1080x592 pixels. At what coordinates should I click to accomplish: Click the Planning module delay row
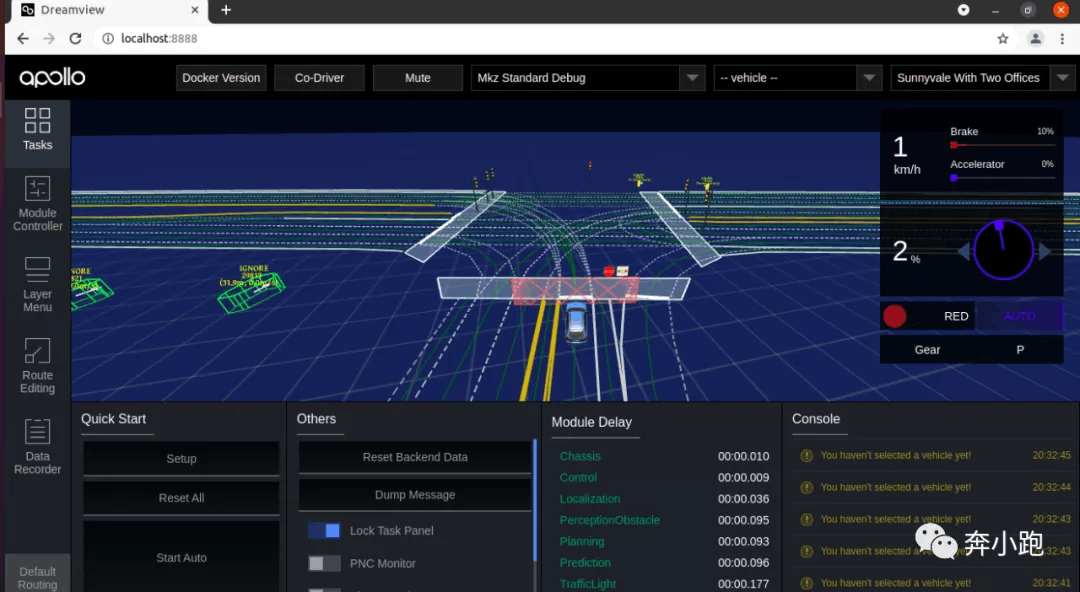[664, 542]
